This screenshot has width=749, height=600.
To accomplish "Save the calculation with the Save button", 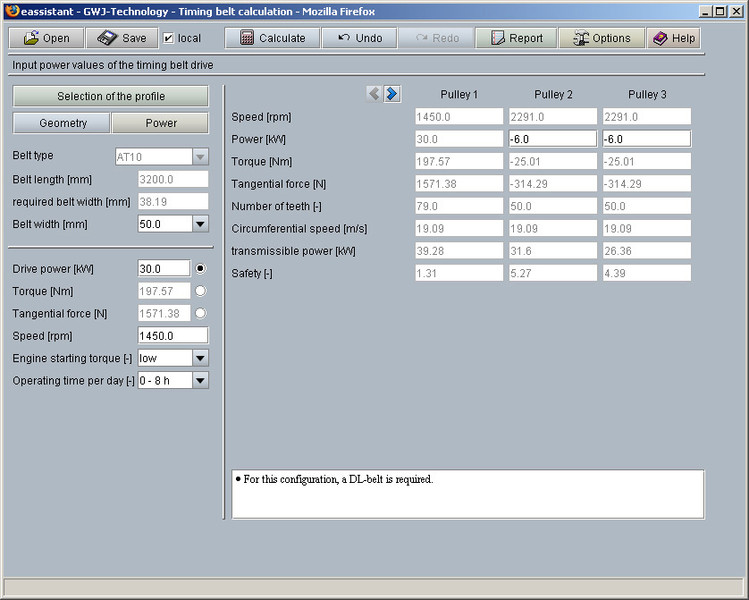I will click(x=122, y=38).
